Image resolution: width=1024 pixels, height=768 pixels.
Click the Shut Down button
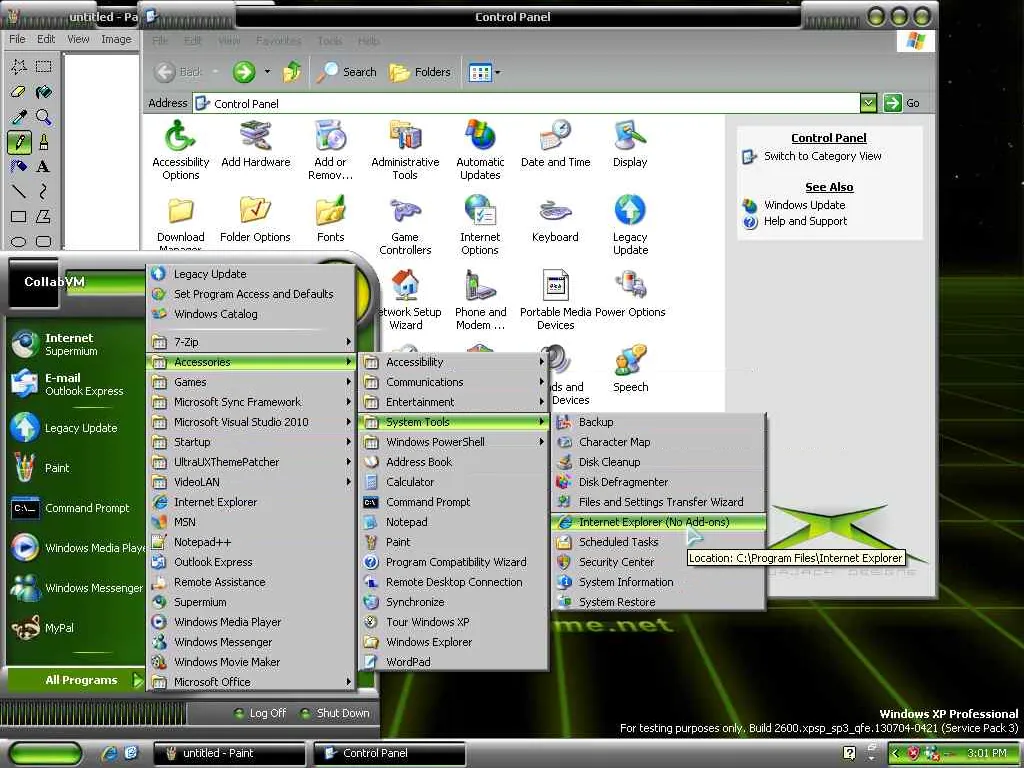(334, 713)
